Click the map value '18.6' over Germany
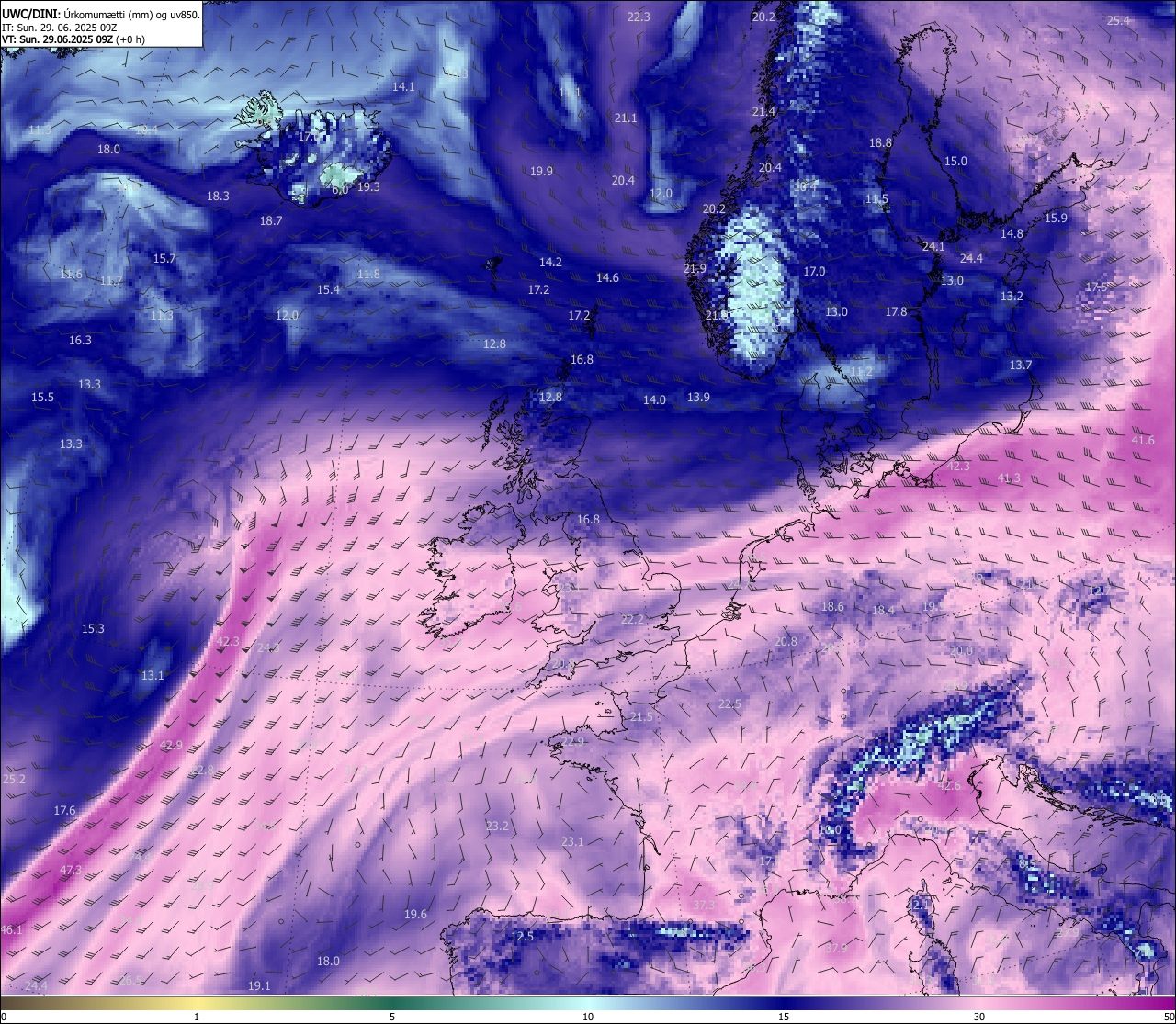Viewport: 1176px width, 1024px height. [x=832, y=606]
